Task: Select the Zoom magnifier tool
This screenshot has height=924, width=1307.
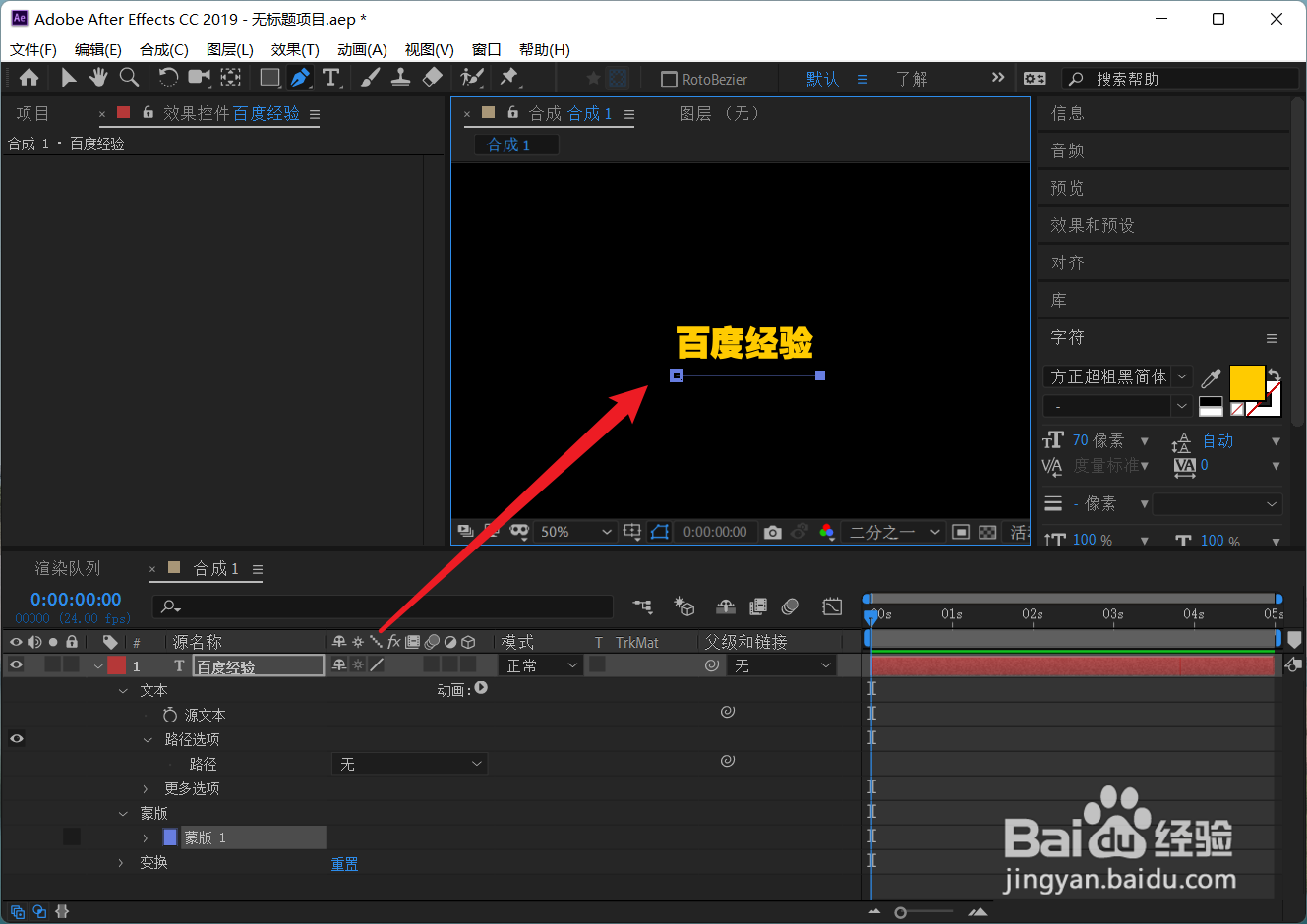Action: (x=129, y=78)
